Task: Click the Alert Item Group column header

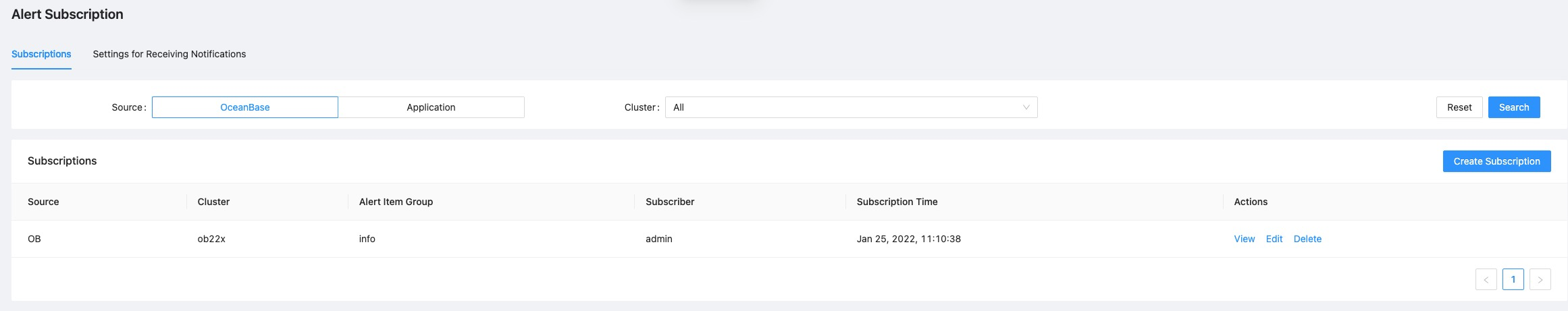Action: (x=396, y=202)
